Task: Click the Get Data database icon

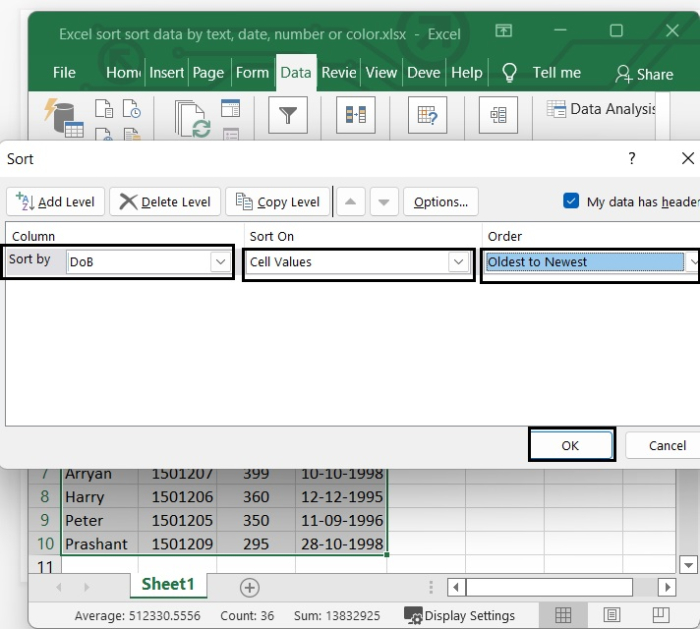Action: [65, 116]
